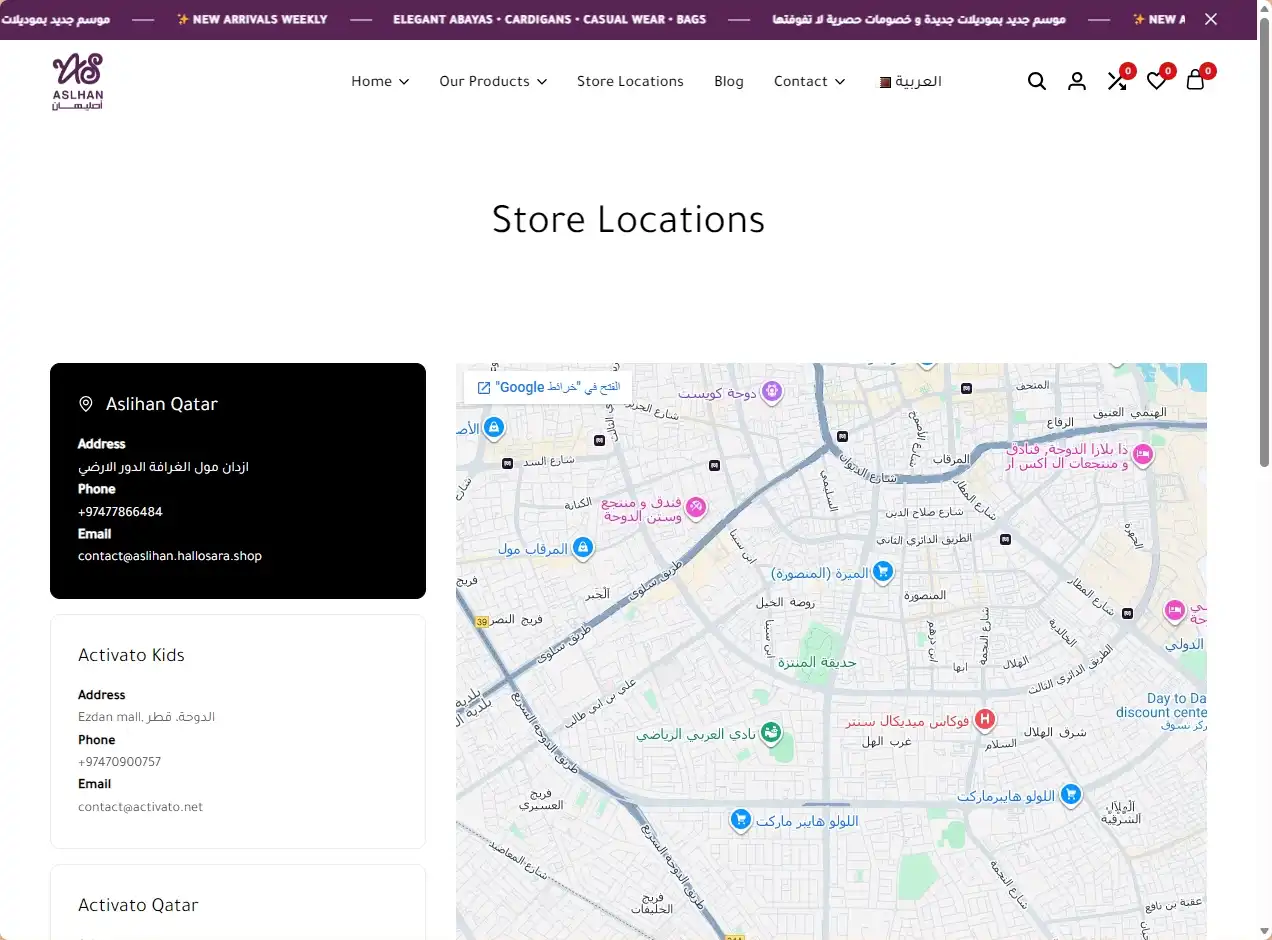The image size is (1272, 940).
Task: Expand the Contact menu dropdown
Action: pyautogui.click(x=810, y=81)
